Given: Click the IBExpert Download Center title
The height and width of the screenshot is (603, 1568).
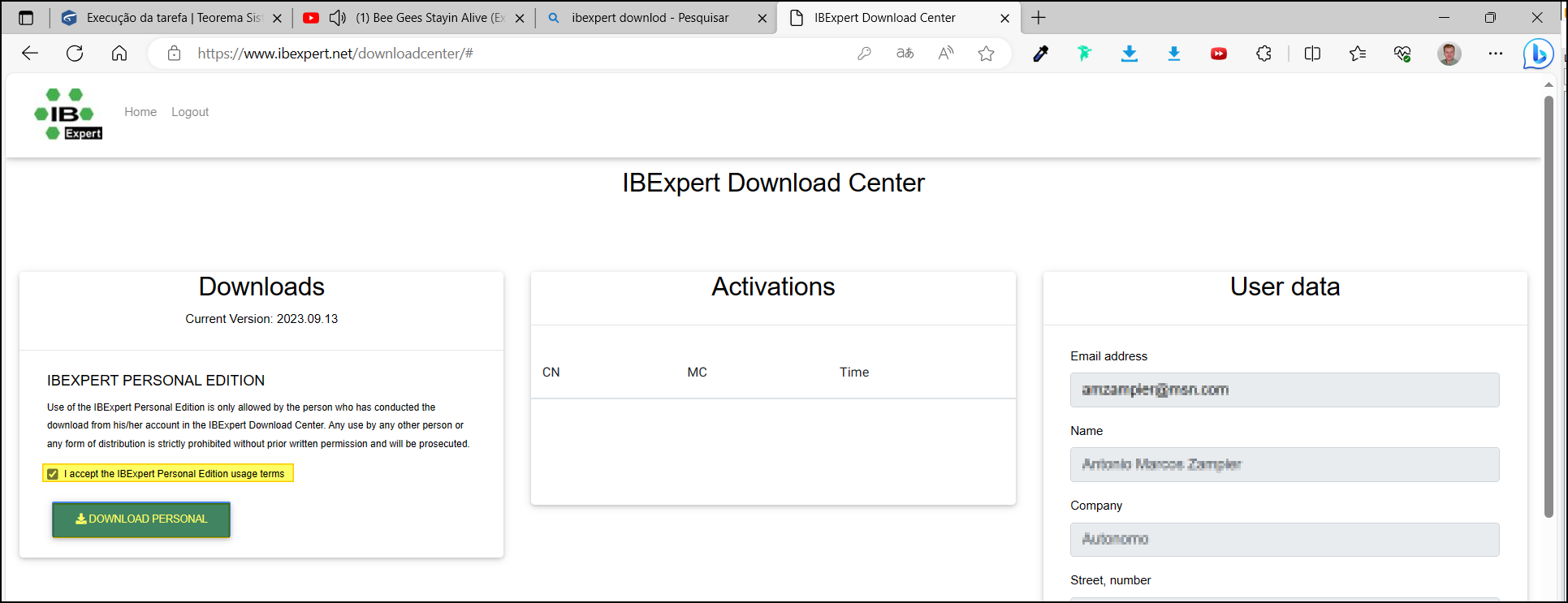Looking at the screenshot, I should pyautogui.click(x=773, y=183).
